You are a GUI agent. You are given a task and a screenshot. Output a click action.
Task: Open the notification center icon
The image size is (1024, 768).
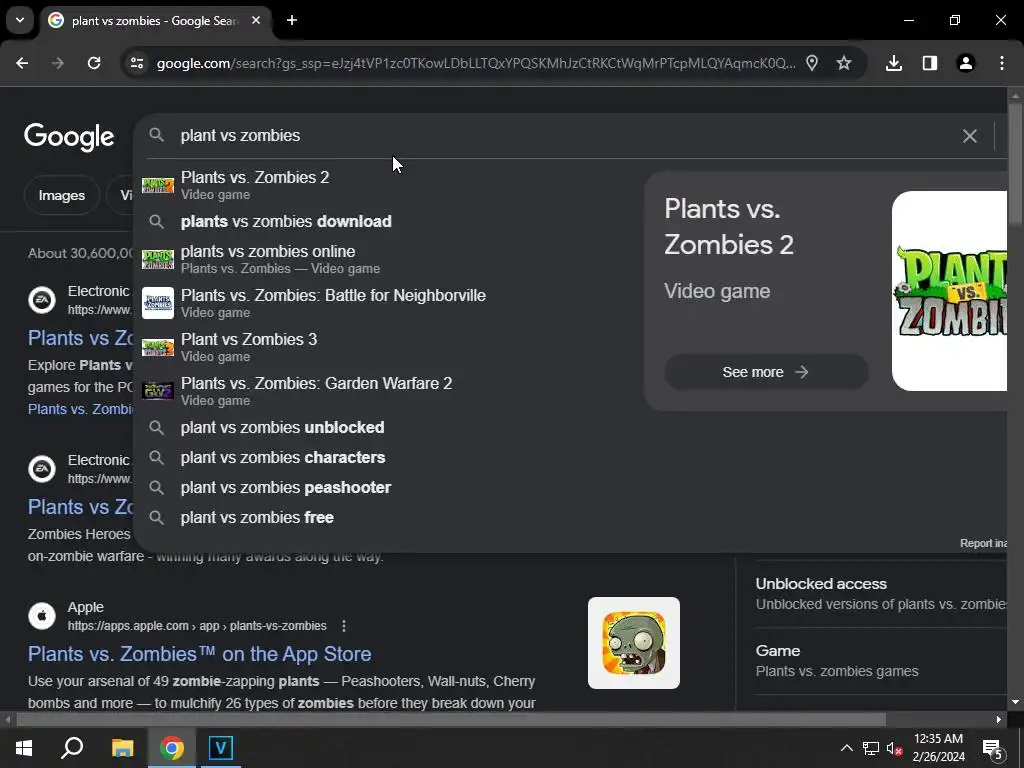tap(993, 749)
